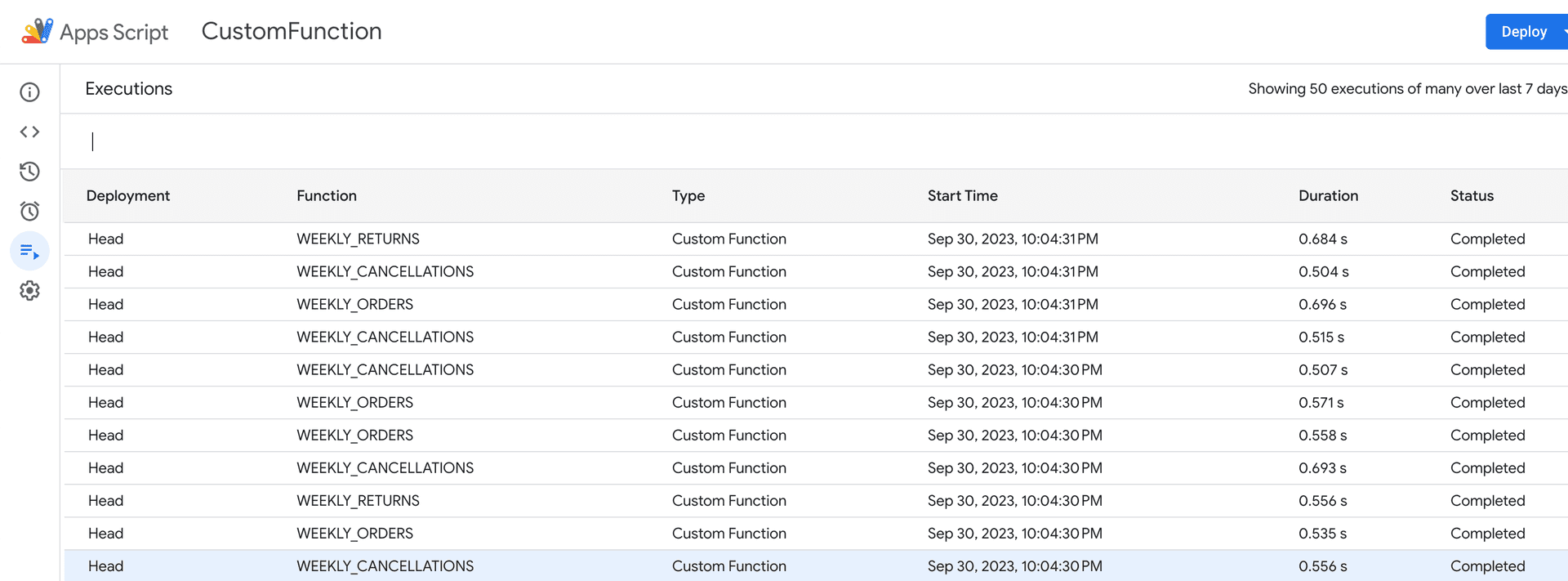
Task: Open the Triggers alarm clock icon
Action: coord(29,211)
